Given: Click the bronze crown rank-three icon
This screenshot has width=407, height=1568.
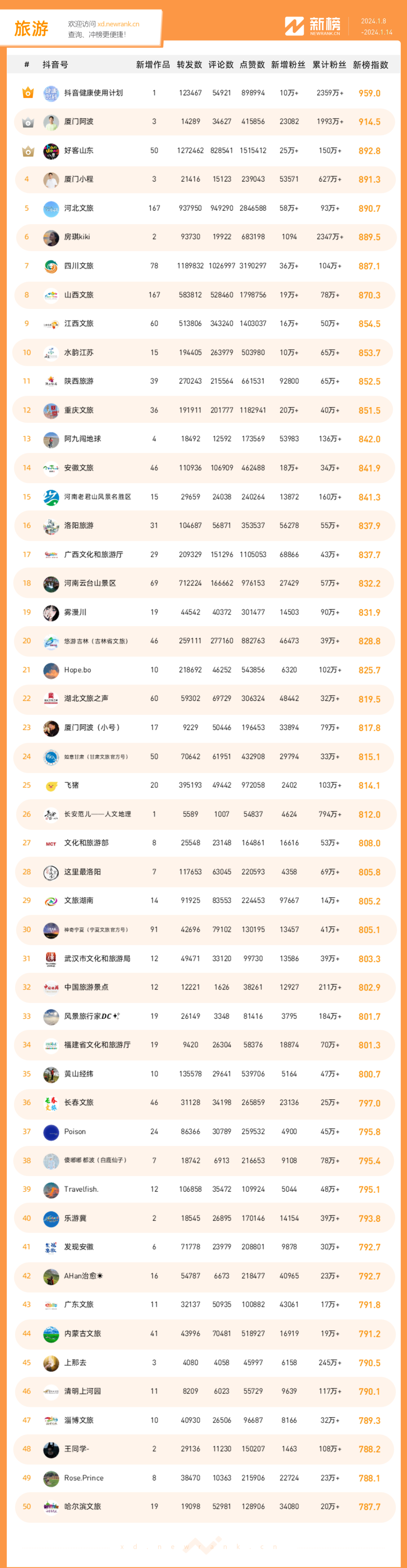Looking at the screenshot, I should point(28,151).
